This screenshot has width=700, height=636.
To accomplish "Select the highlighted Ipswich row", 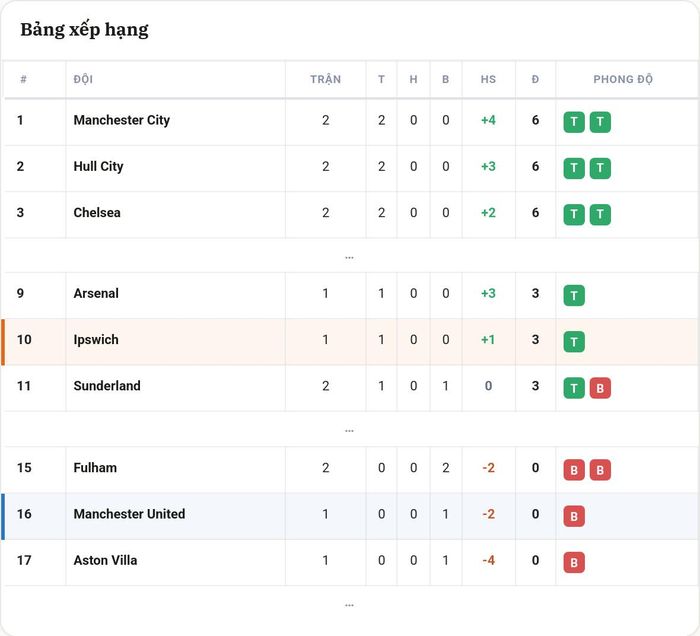I will 350,342.
